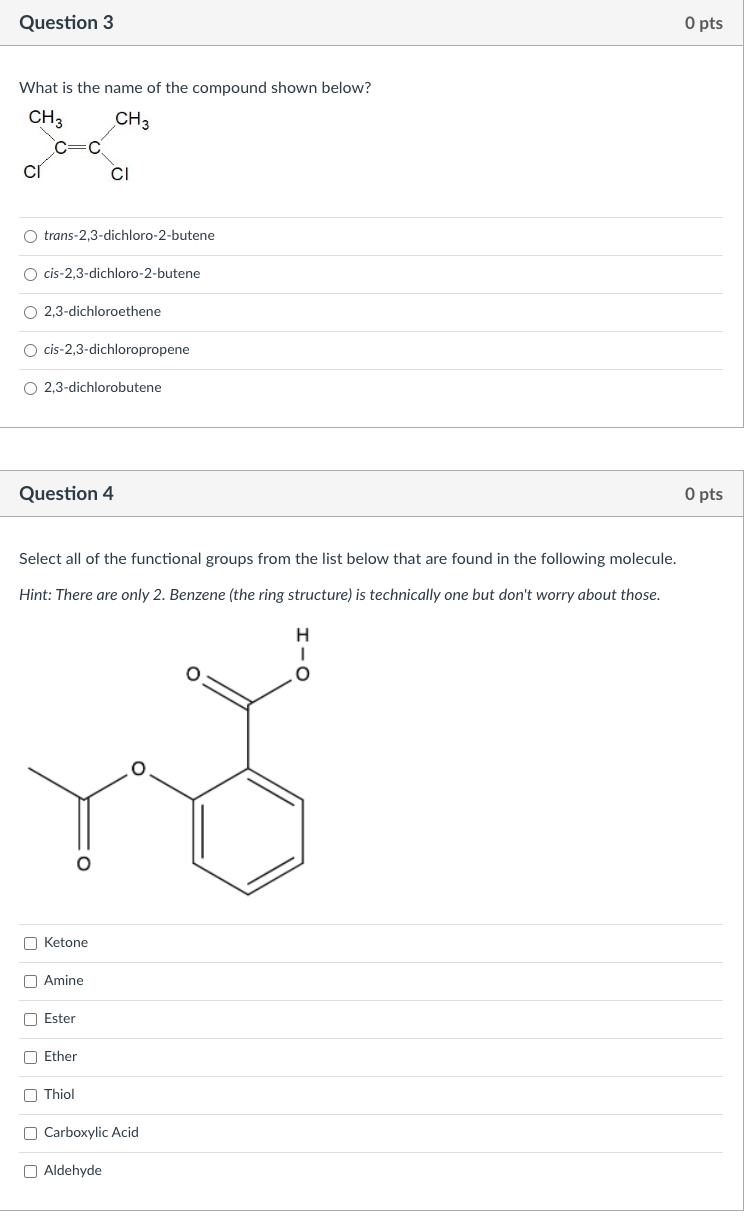Select cis-2,3-dichloropropene for Question 3
Screen dimensions: 746x1216
[31, 349]
